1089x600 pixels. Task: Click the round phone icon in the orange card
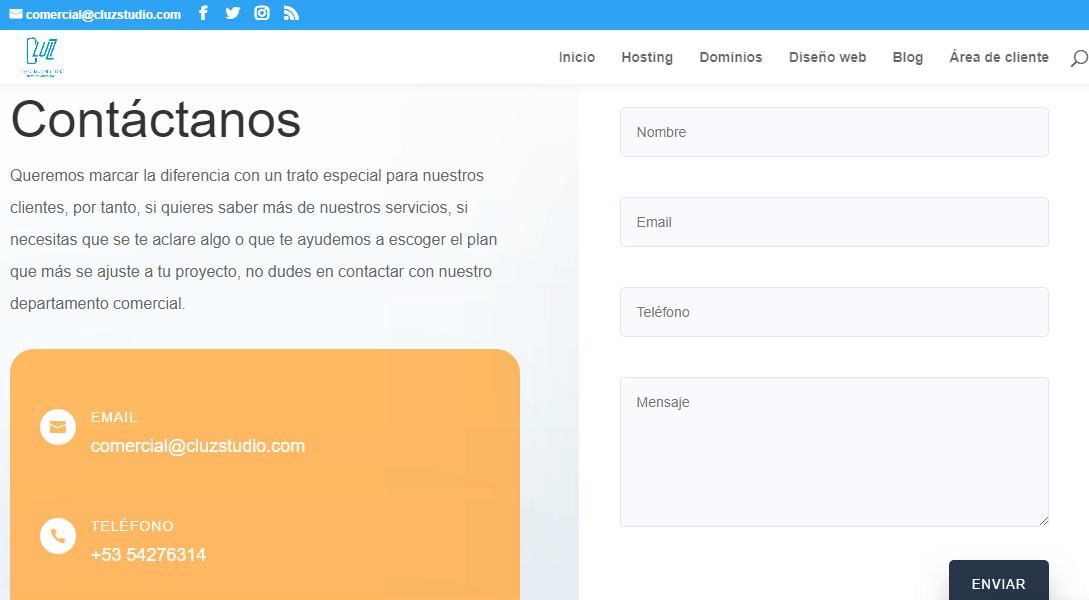pyautogui.click(x=58, y=536)
